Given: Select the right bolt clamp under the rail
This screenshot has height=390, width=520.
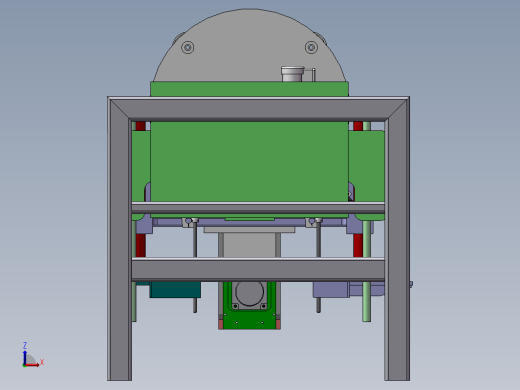Looking at the screenshot, I should coord(314,222).
